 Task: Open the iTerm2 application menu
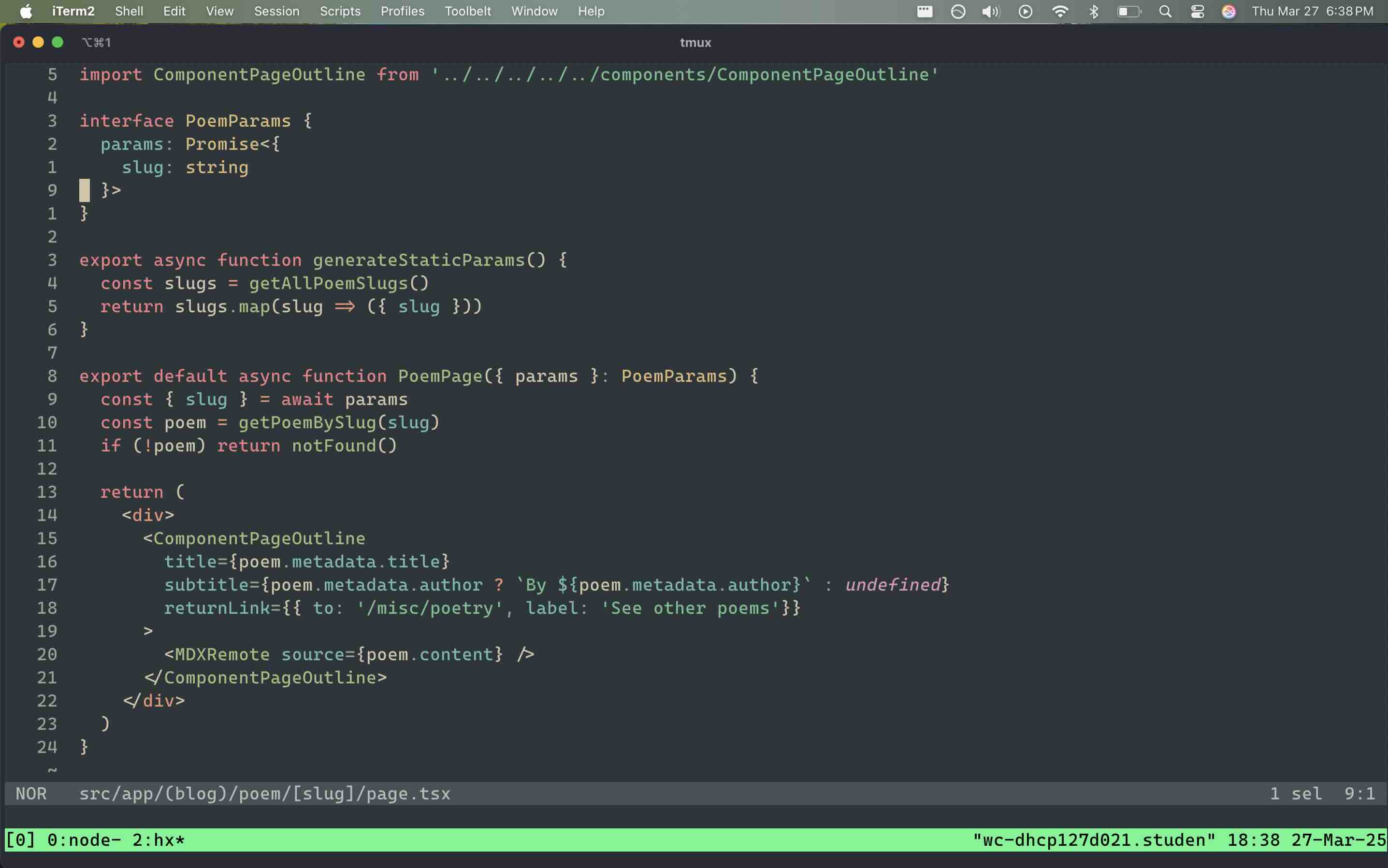tap(73, 12)
